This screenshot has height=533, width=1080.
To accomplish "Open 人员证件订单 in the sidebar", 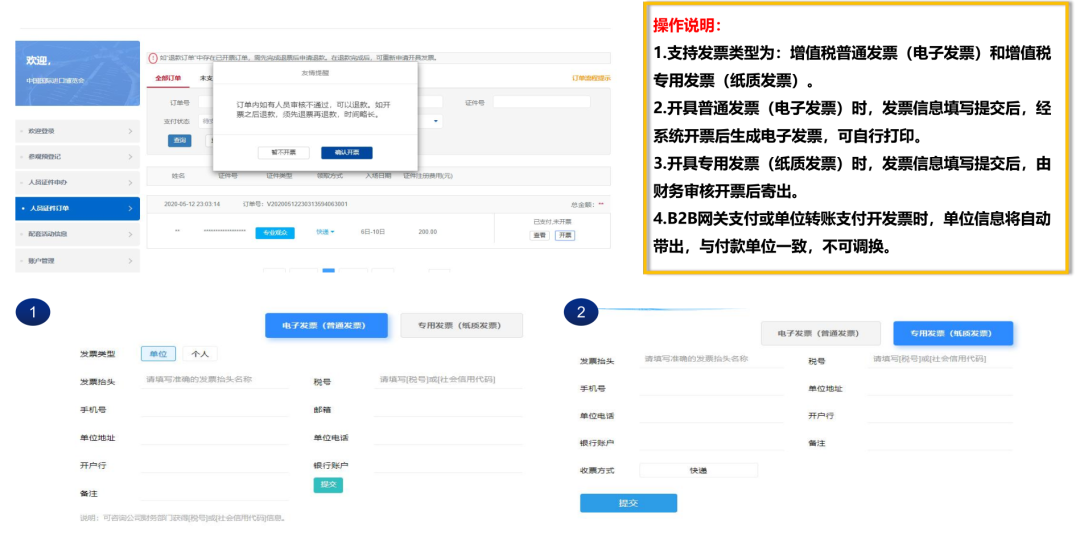I will tap(77, 209).
